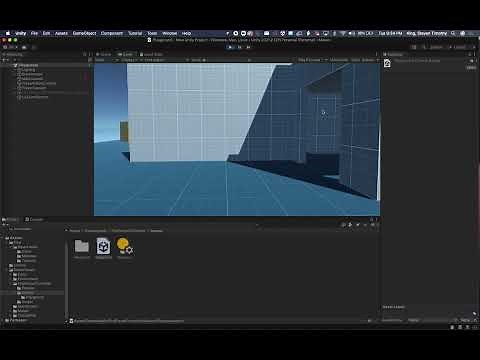Click user name King, Steven Timothy
Screen dimensions: 480x360
427,33
